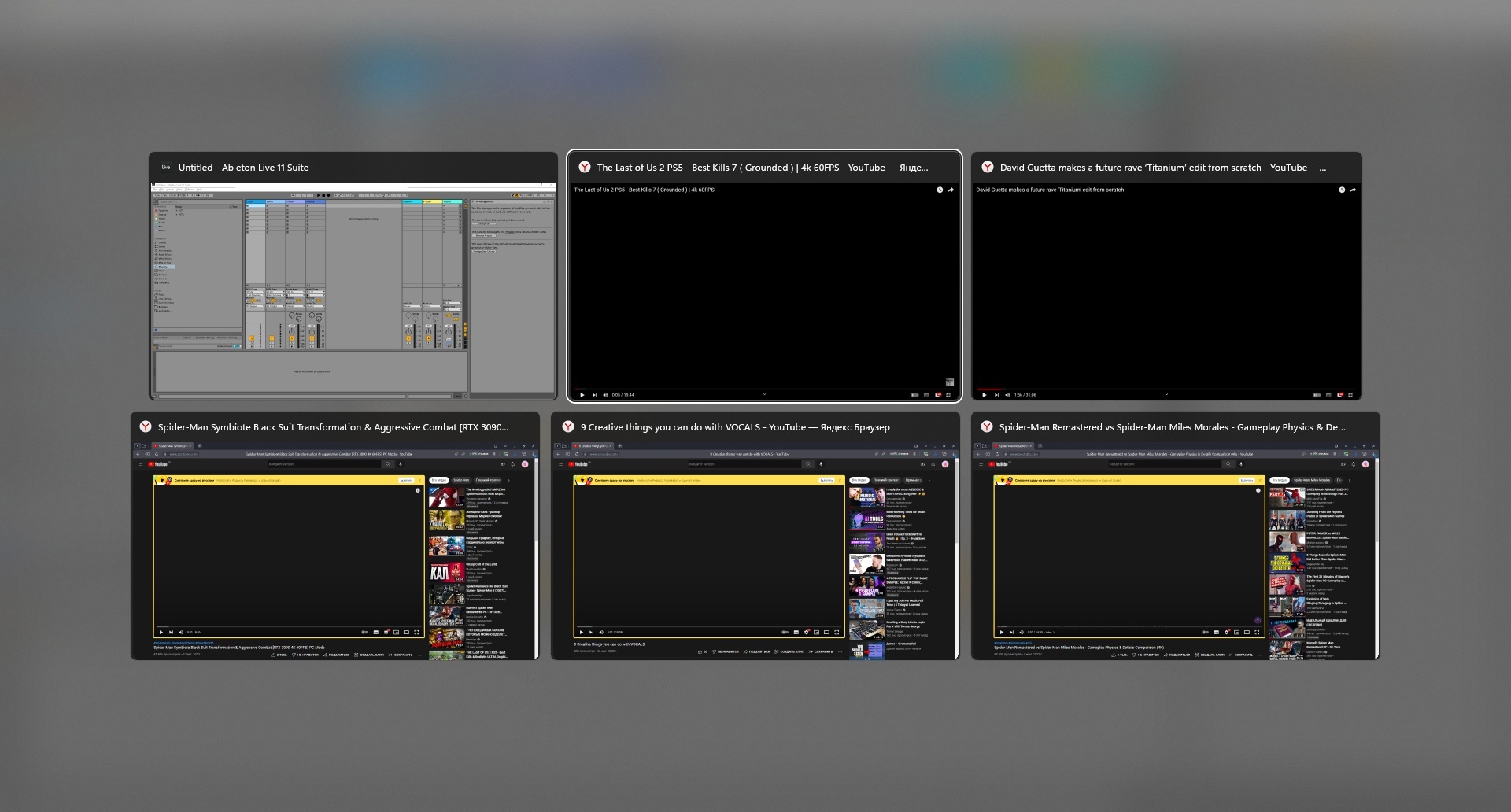The height and width of the screenshot is (812, 1511).
Task: Open notifications bell in Spider-Man Remastered window
Action: point(1354,464)
